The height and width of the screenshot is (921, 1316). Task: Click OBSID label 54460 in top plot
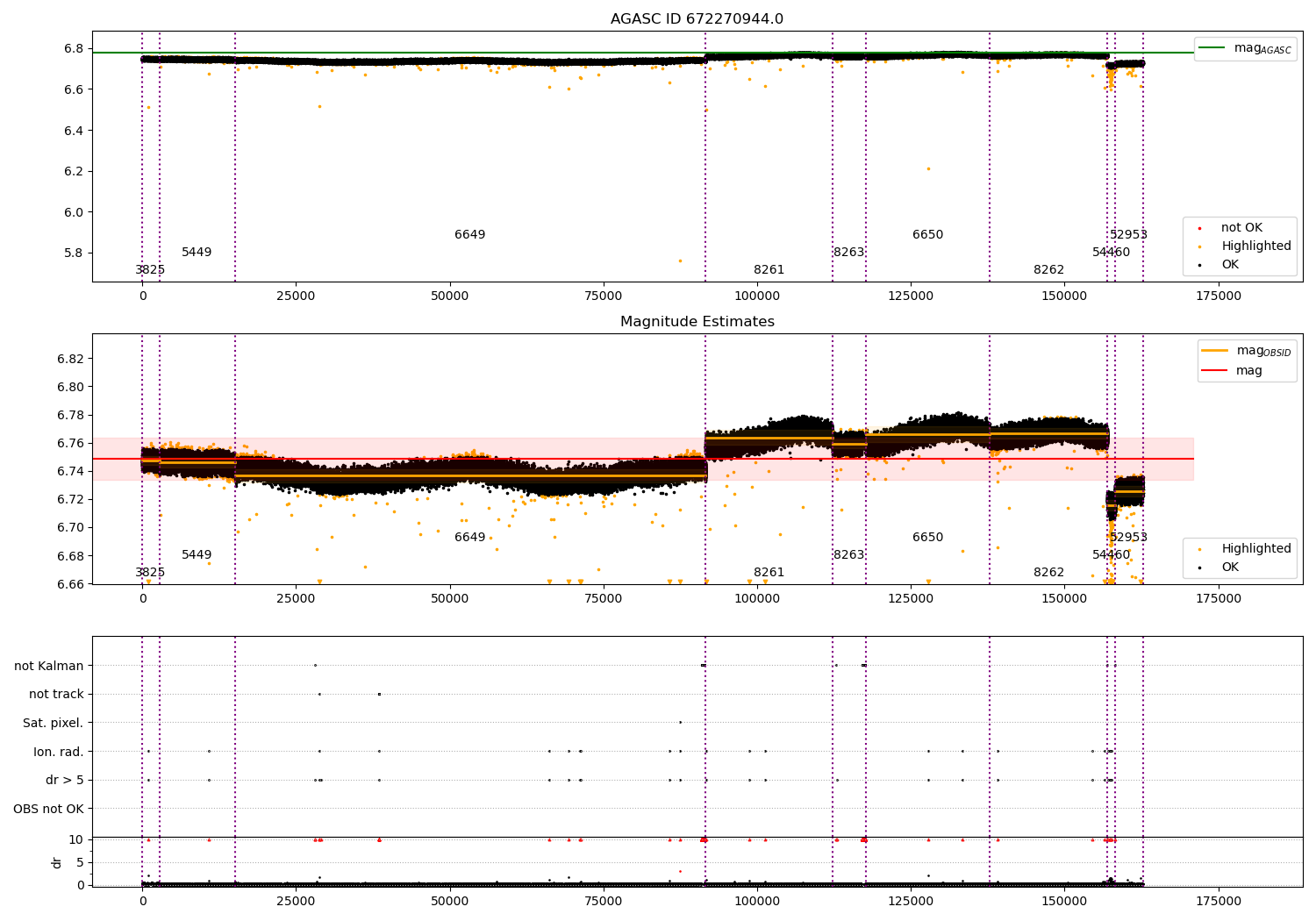[1111, 253]
